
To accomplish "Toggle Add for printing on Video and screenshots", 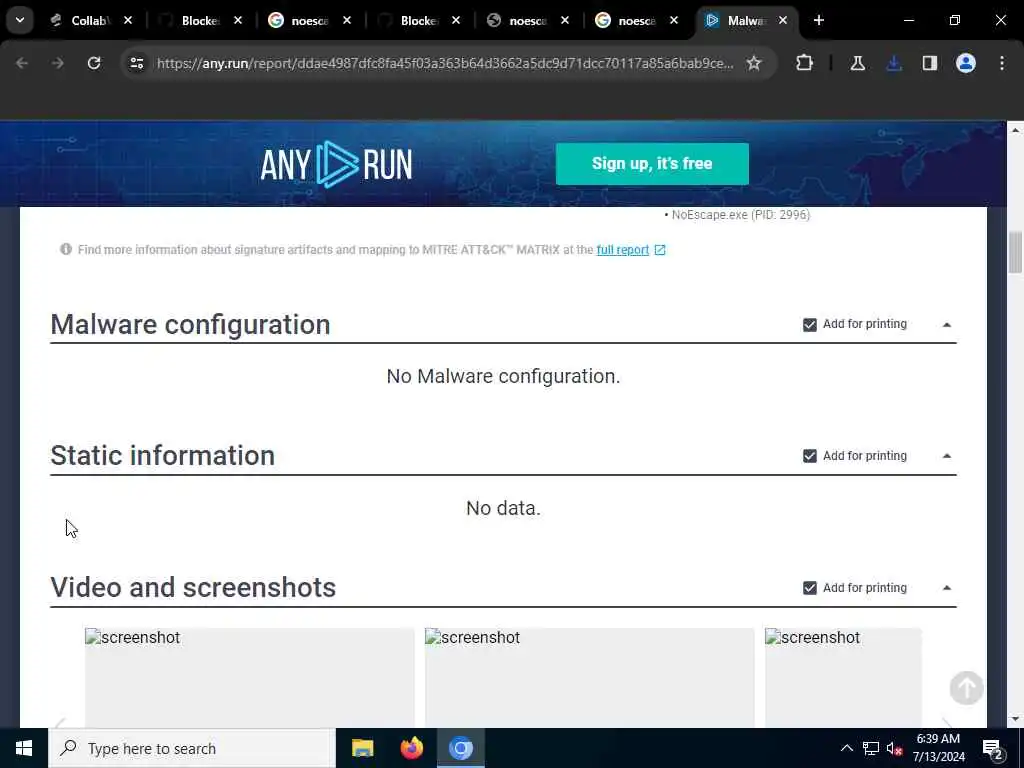I will [810, 588].
